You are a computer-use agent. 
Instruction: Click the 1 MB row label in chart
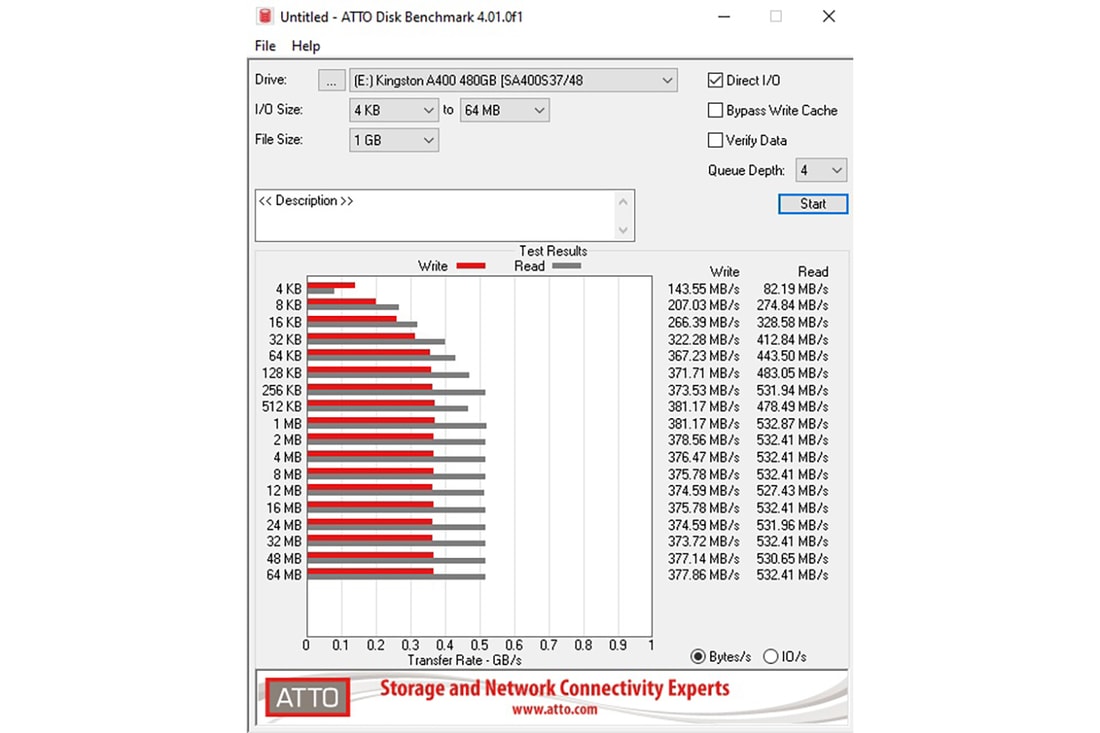[288, 424]
